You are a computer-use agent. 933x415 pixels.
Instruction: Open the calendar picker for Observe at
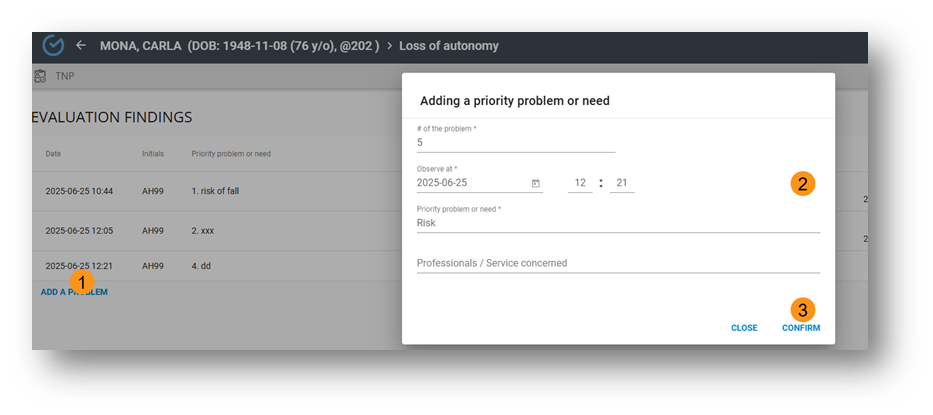pyautogui.click(x=535, y=184)
